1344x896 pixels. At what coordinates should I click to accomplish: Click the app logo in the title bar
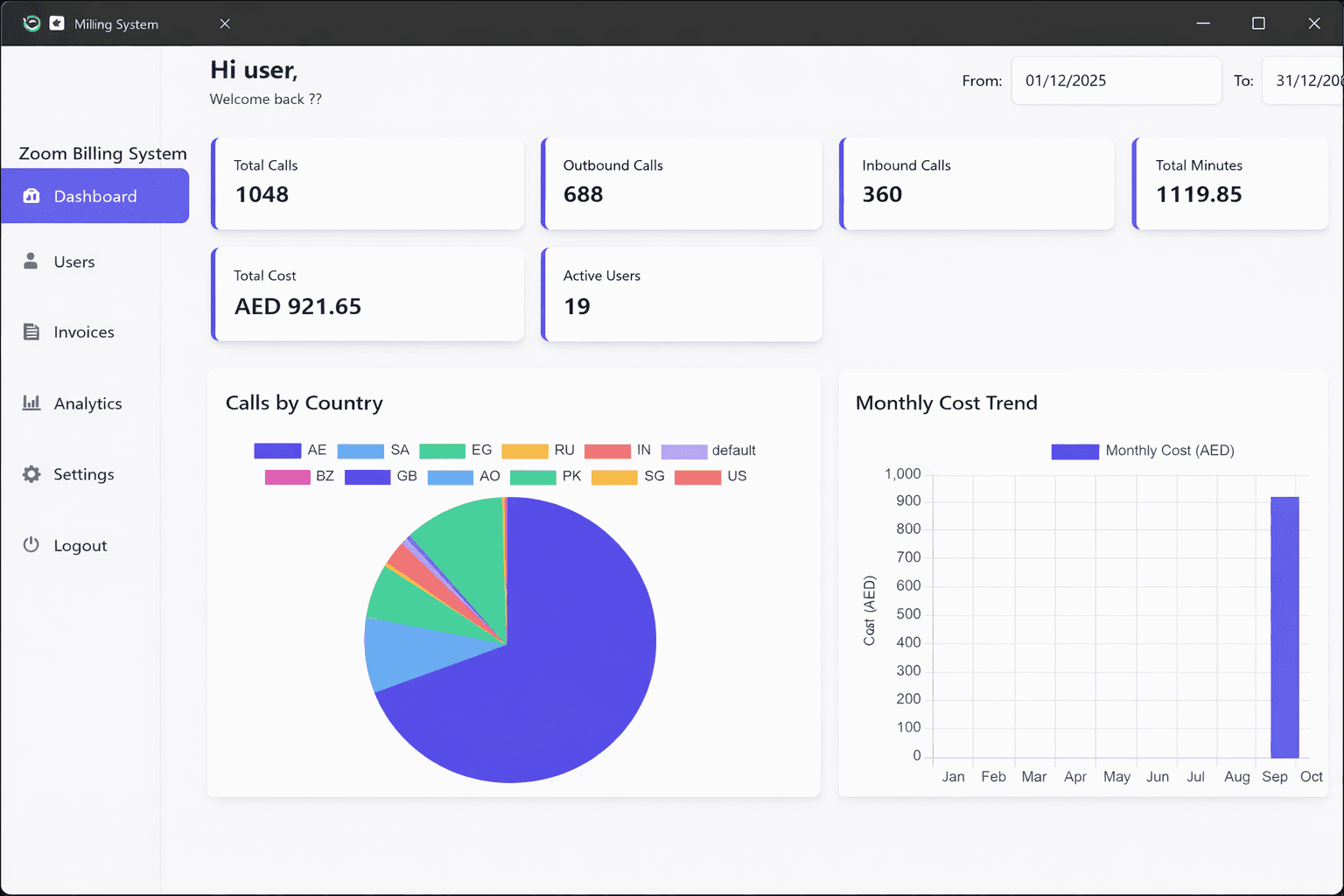(31, 23)
